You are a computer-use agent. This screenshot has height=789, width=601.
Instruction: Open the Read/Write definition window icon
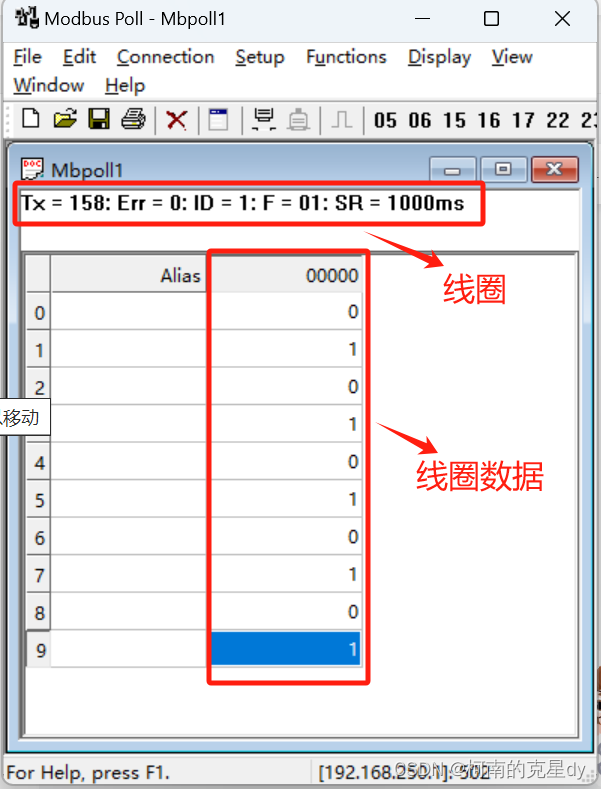[x=218, y=119]
